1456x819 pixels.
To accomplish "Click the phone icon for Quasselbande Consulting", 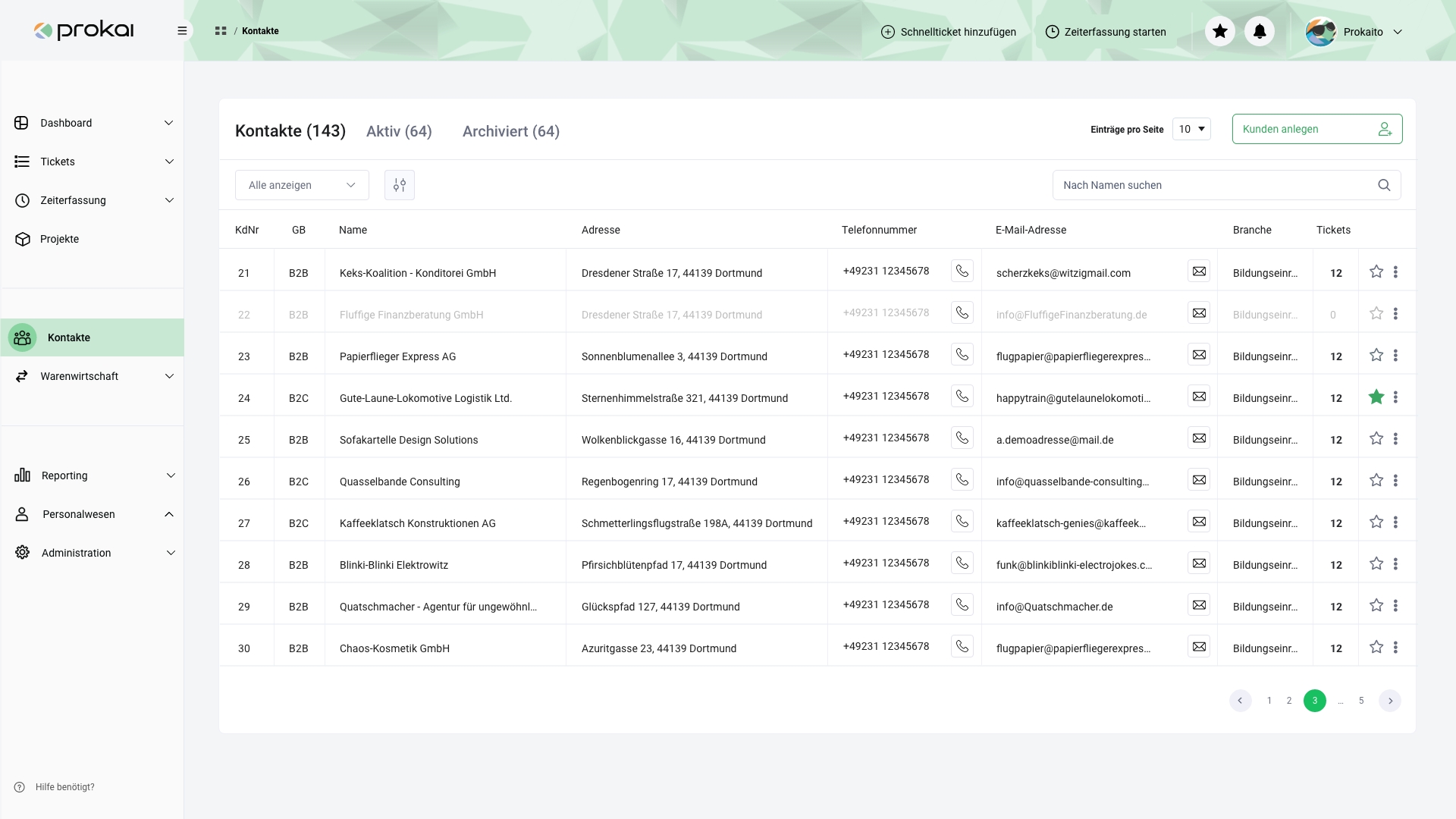I will (x=962, y=480).
